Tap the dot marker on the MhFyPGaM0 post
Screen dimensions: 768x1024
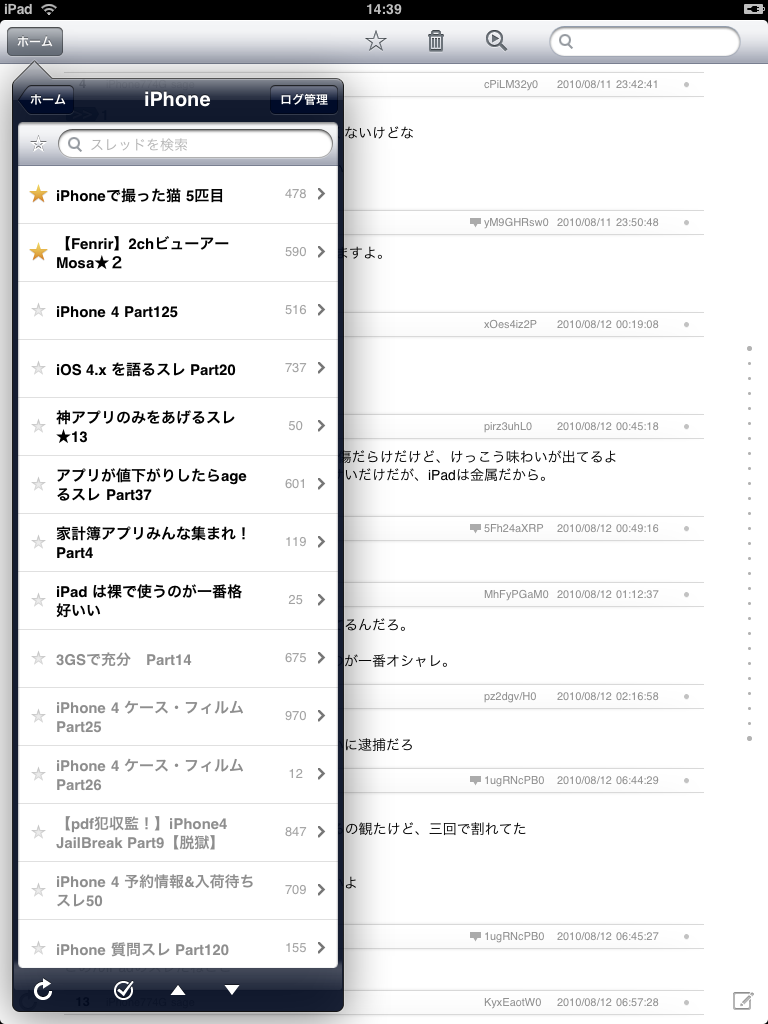pyautogui.click(x=686, y=594)
